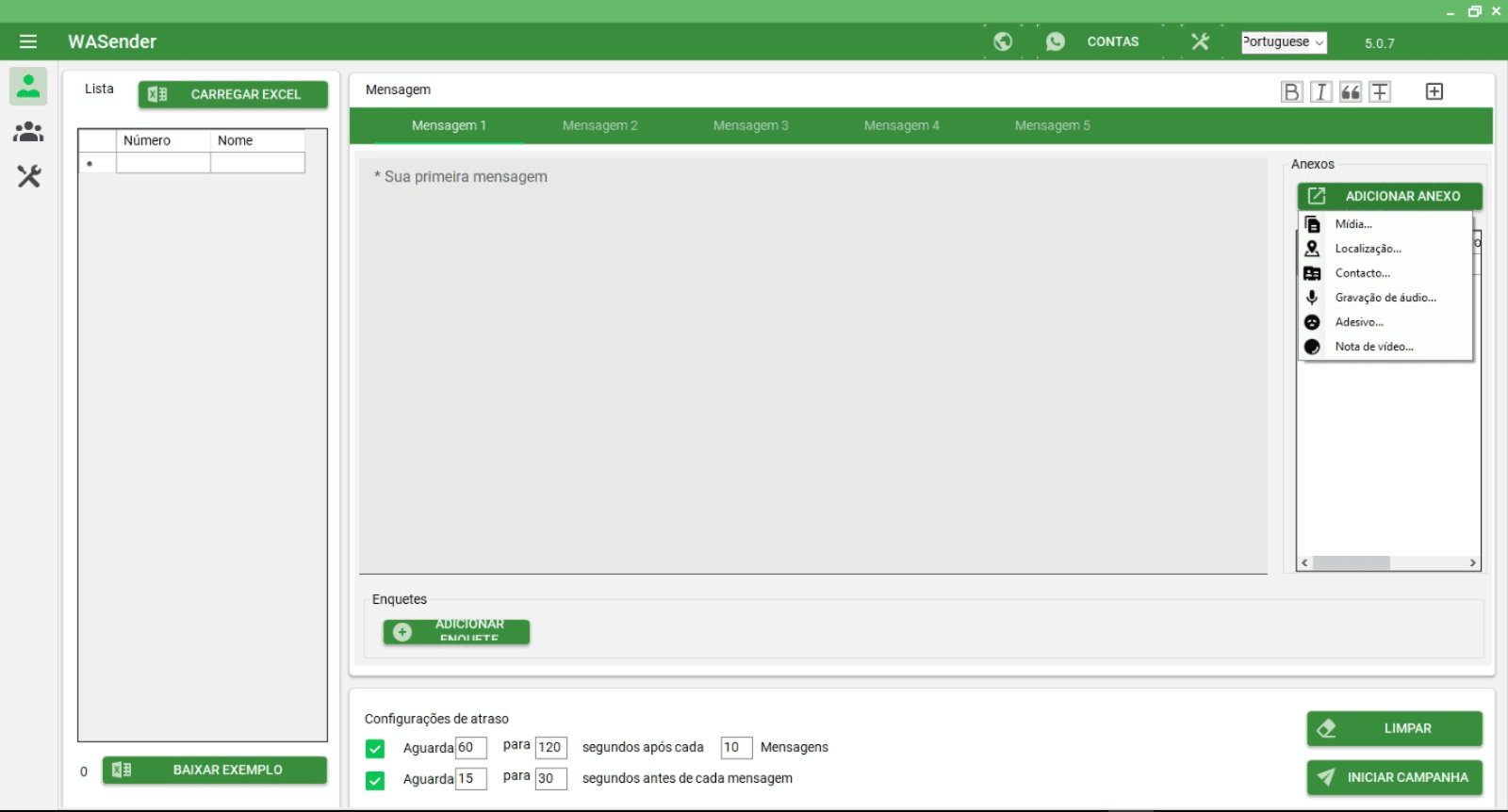Insert quote formatting in message
This screenshot has width=1508, height=812.
click(x=1351, y=91)
